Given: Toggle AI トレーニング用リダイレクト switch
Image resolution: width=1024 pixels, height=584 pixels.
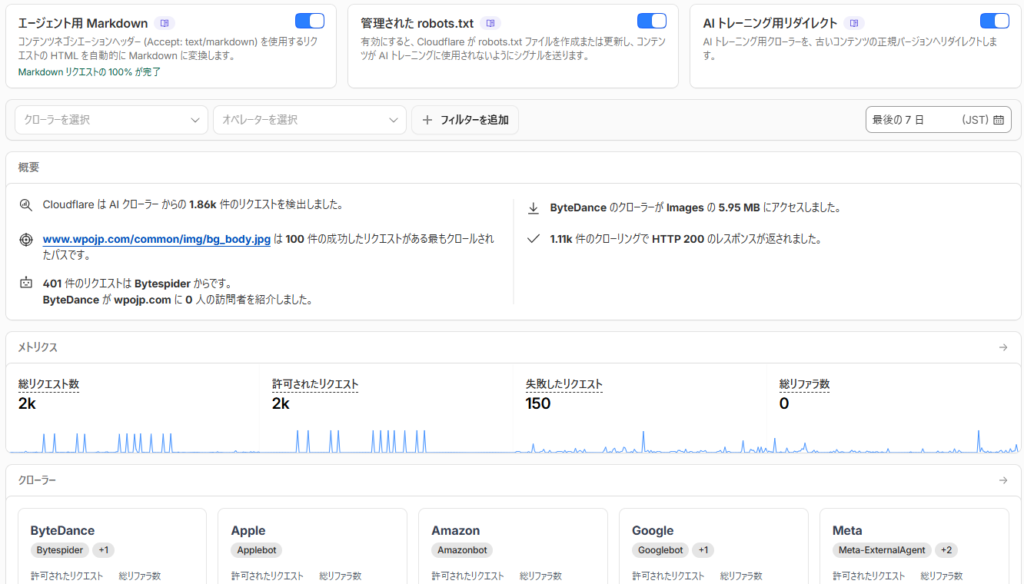Looking at the screenshot, I should click(994, 21).
